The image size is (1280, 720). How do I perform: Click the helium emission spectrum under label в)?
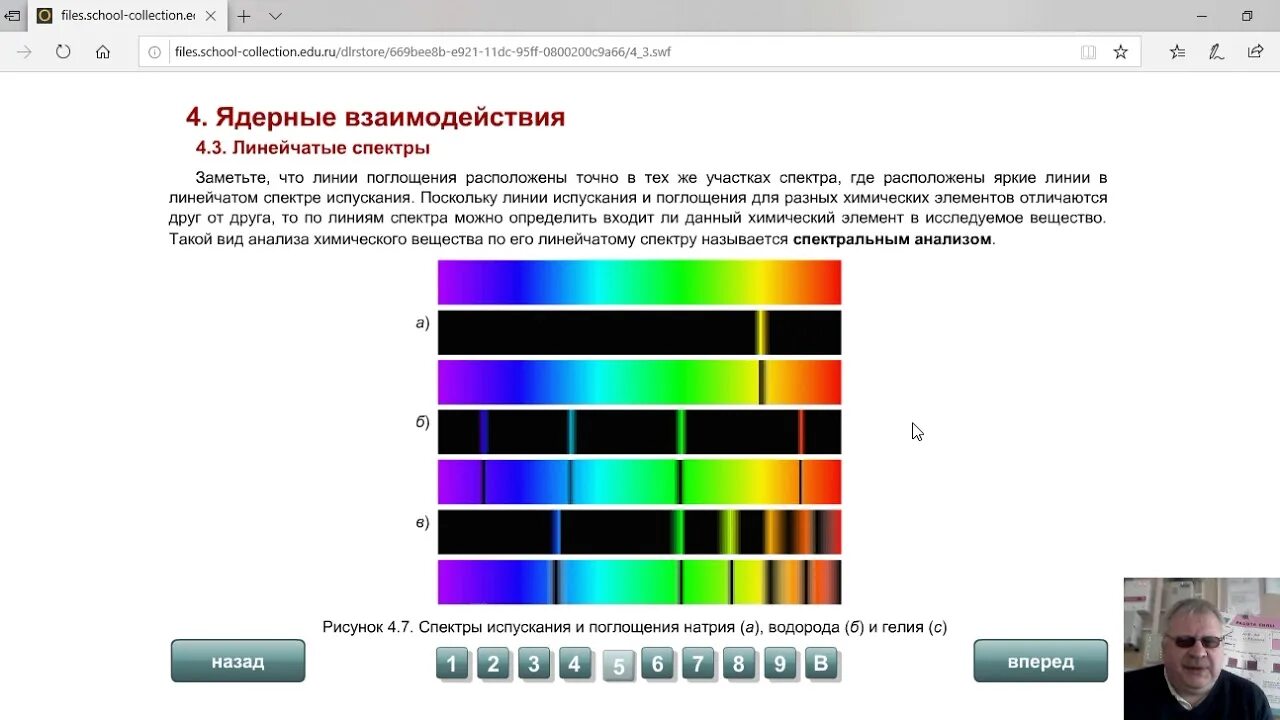point(639,532)
